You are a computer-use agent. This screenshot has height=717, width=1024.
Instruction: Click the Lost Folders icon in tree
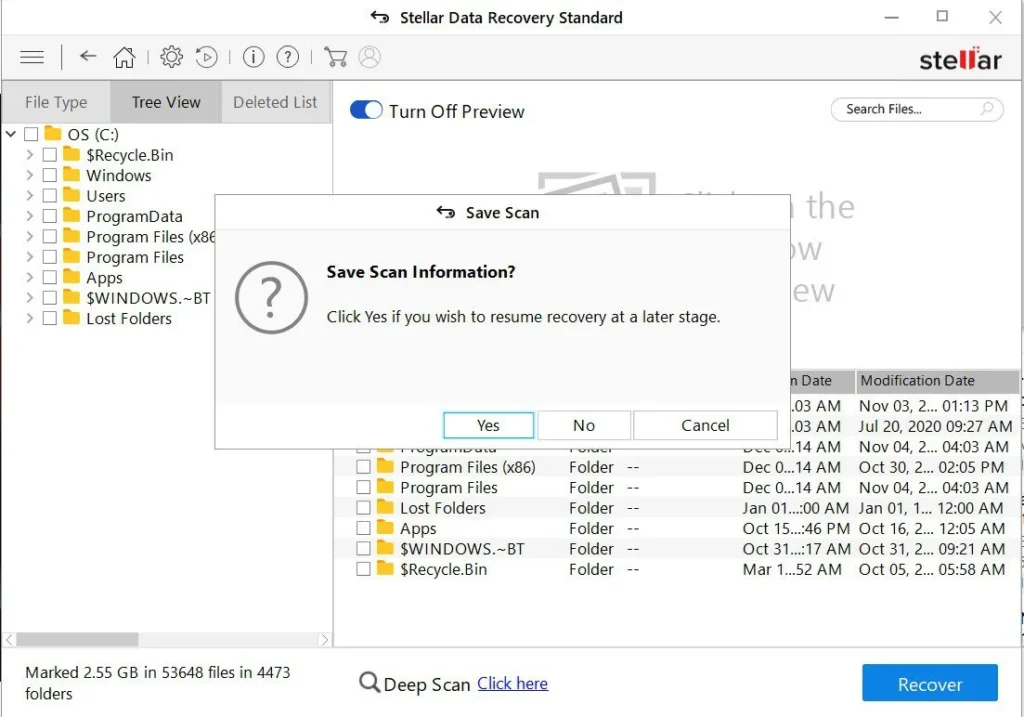point(72,318)
